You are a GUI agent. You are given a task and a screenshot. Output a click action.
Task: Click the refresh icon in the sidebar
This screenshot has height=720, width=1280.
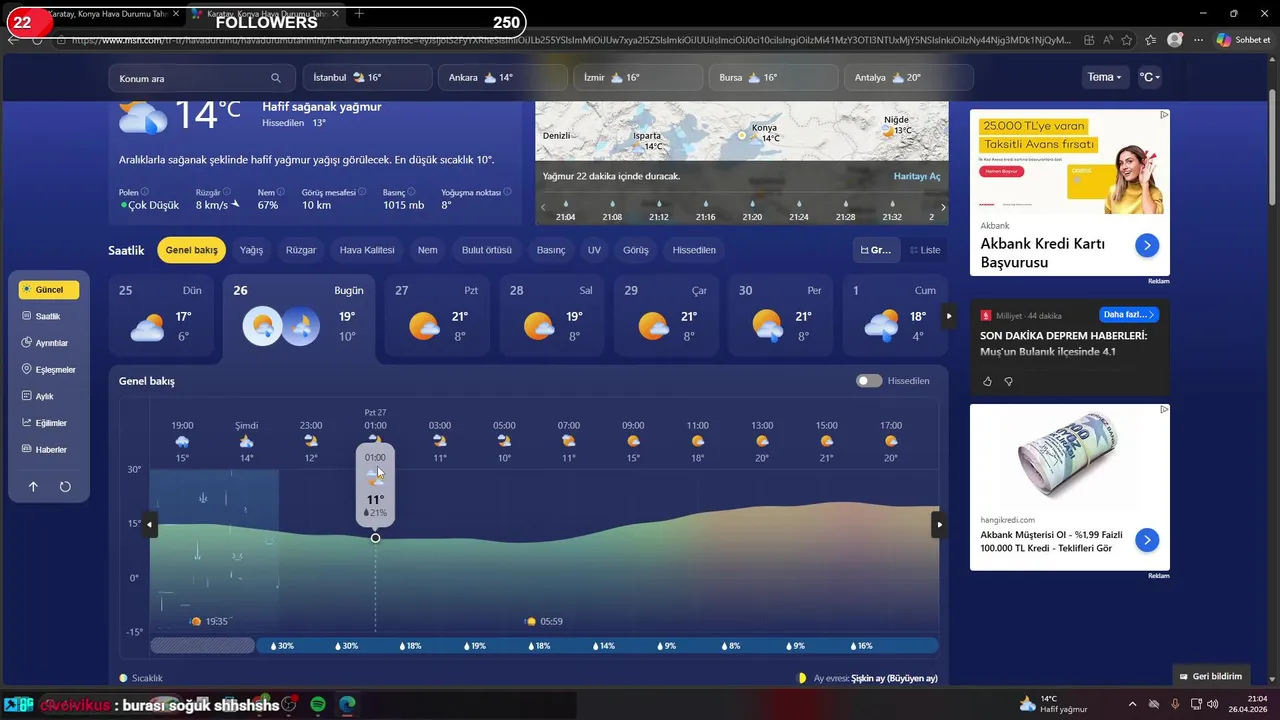pos(65,487)
